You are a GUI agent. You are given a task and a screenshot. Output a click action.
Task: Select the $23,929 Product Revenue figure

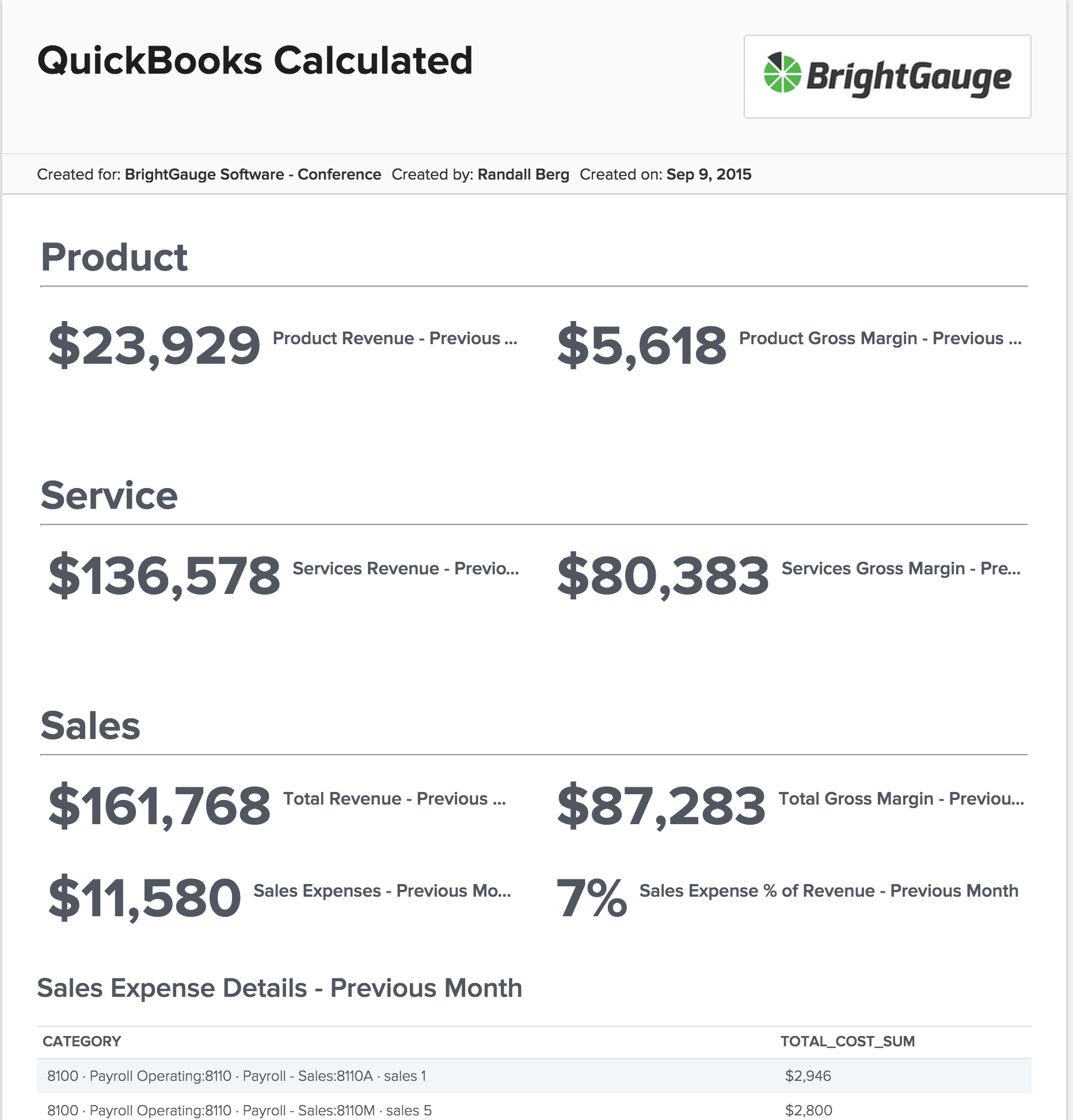(x=154, y=345)
